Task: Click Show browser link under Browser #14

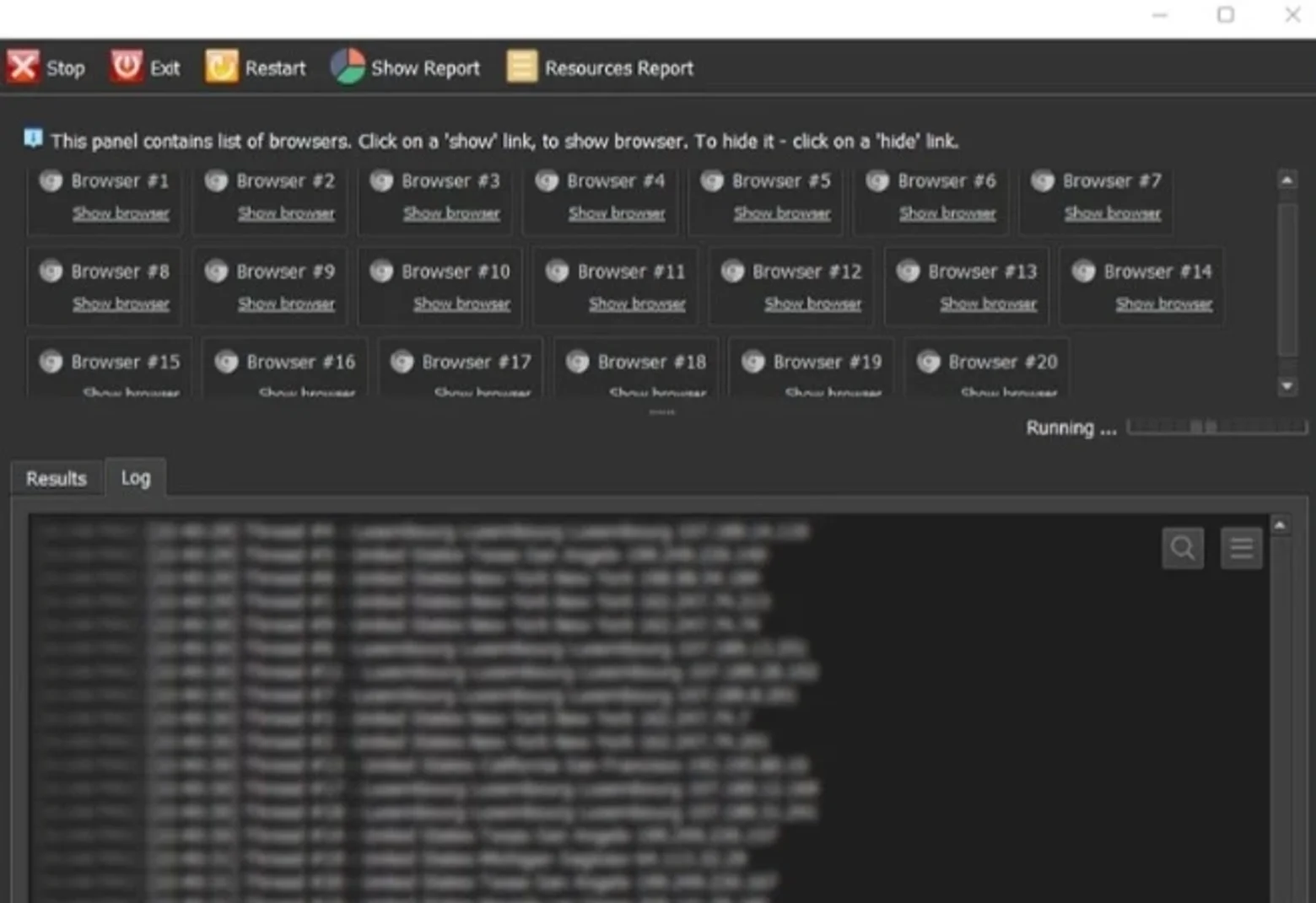Action: click(1164, 304)
